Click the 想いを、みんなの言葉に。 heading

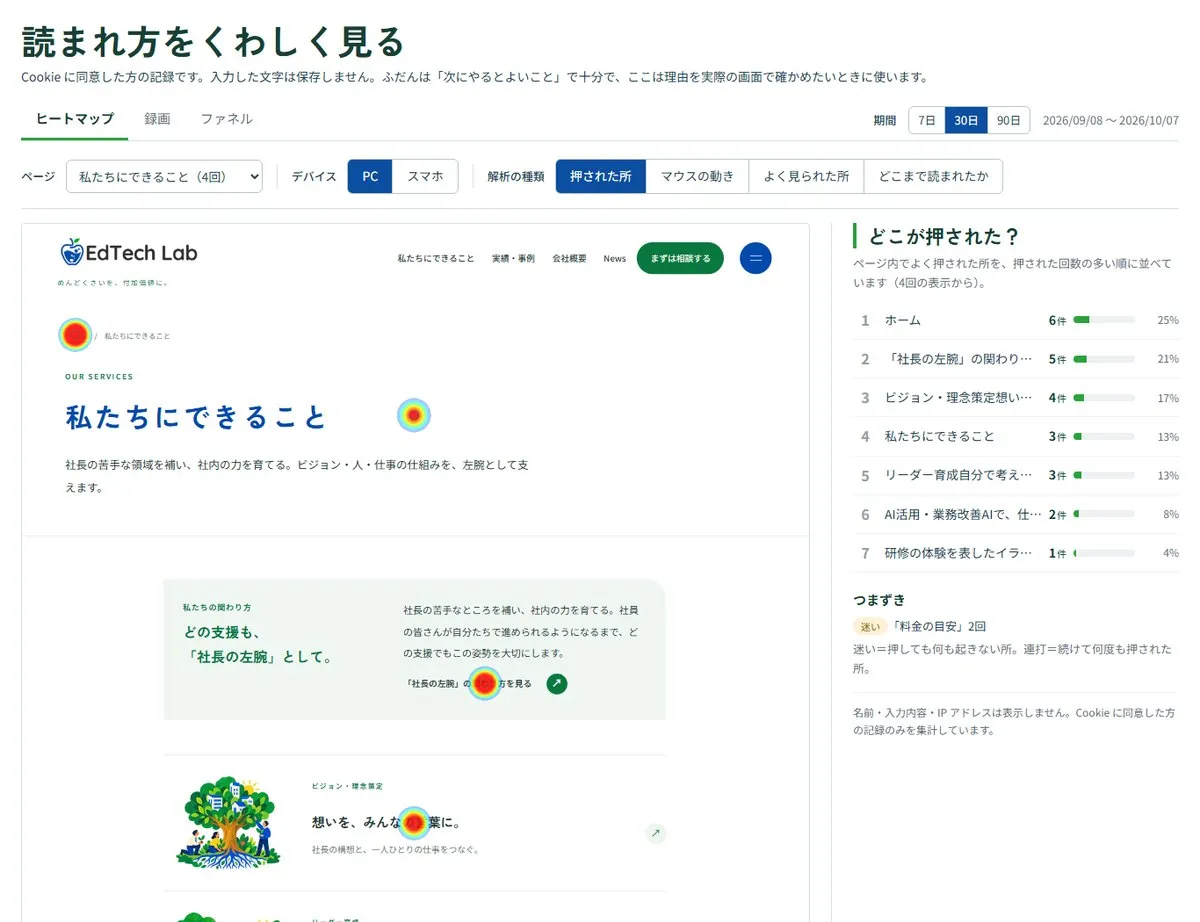point(386,822)
